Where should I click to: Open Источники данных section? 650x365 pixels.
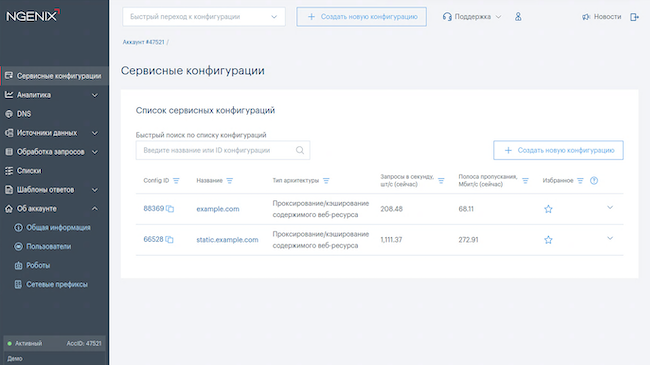47,133
